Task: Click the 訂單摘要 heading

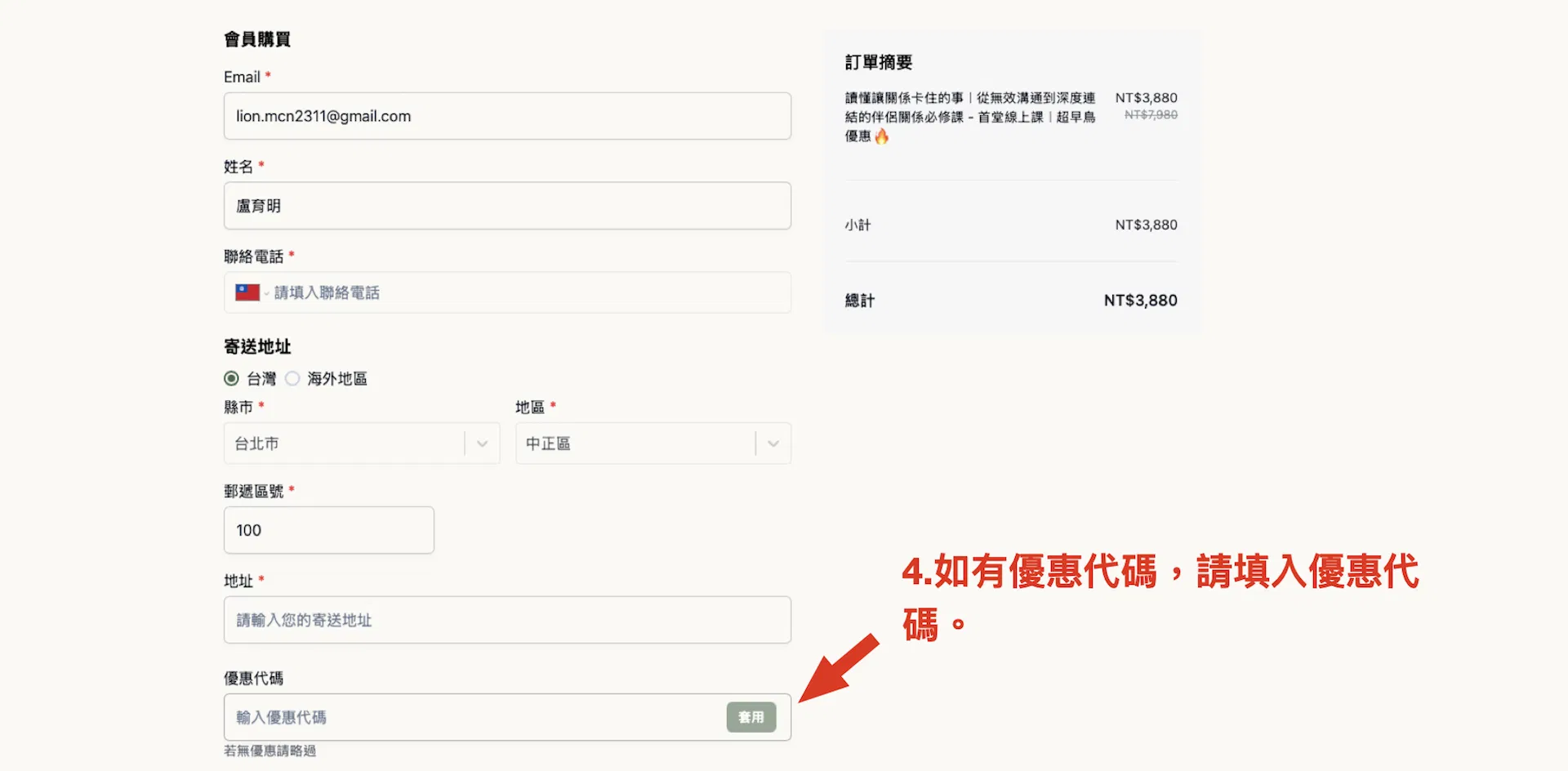Action: (878, 62)
